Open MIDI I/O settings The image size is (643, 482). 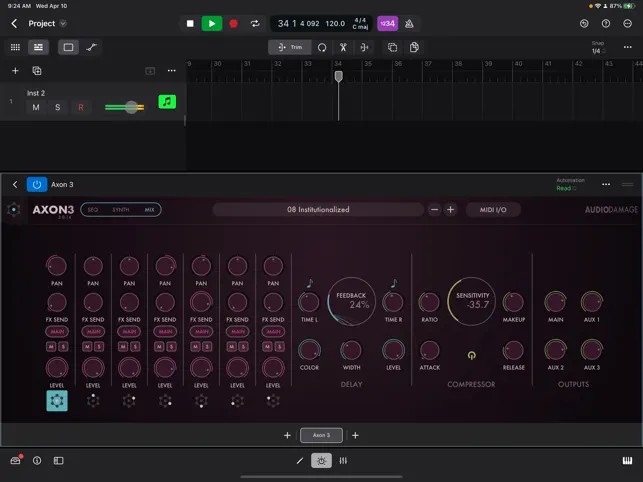pyautogui.click(x=493, y=210)
